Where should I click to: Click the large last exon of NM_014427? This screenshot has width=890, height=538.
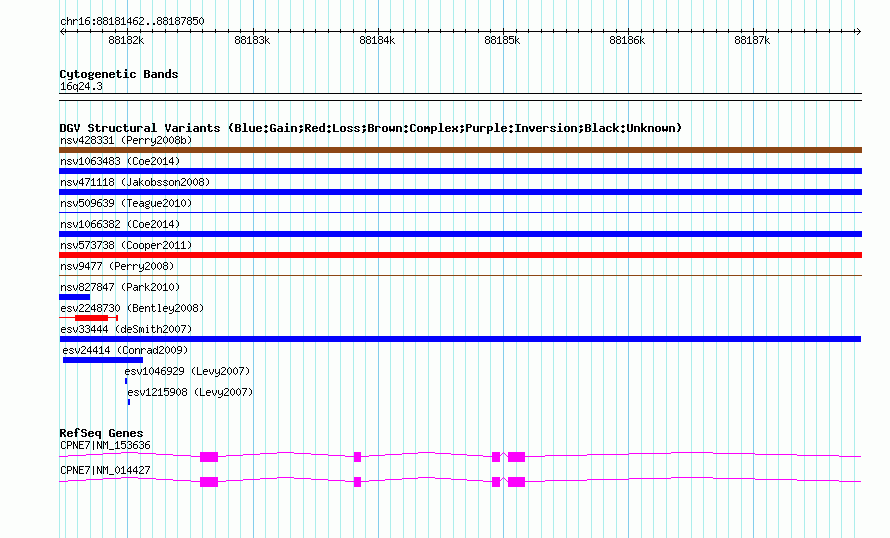(517, 482)
